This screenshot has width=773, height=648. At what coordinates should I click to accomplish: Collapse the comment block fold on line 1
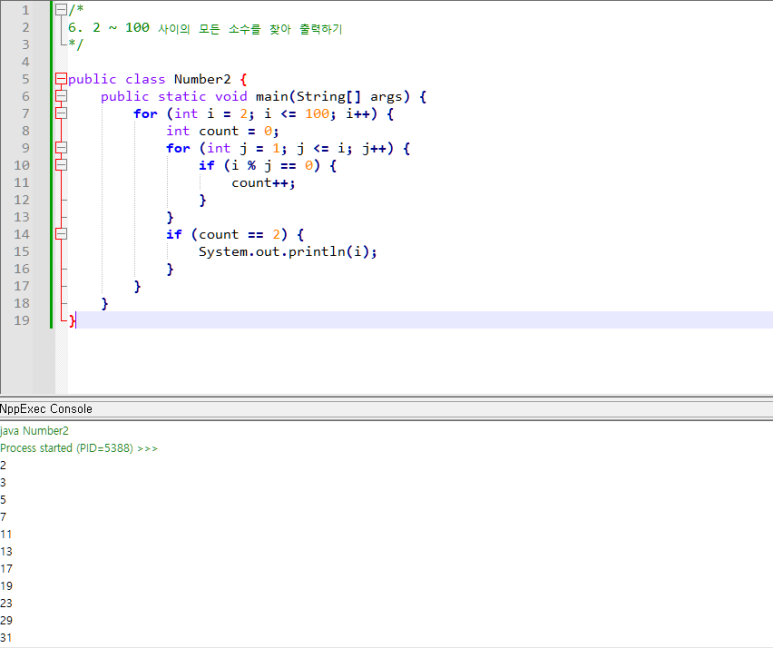point(61,10)
